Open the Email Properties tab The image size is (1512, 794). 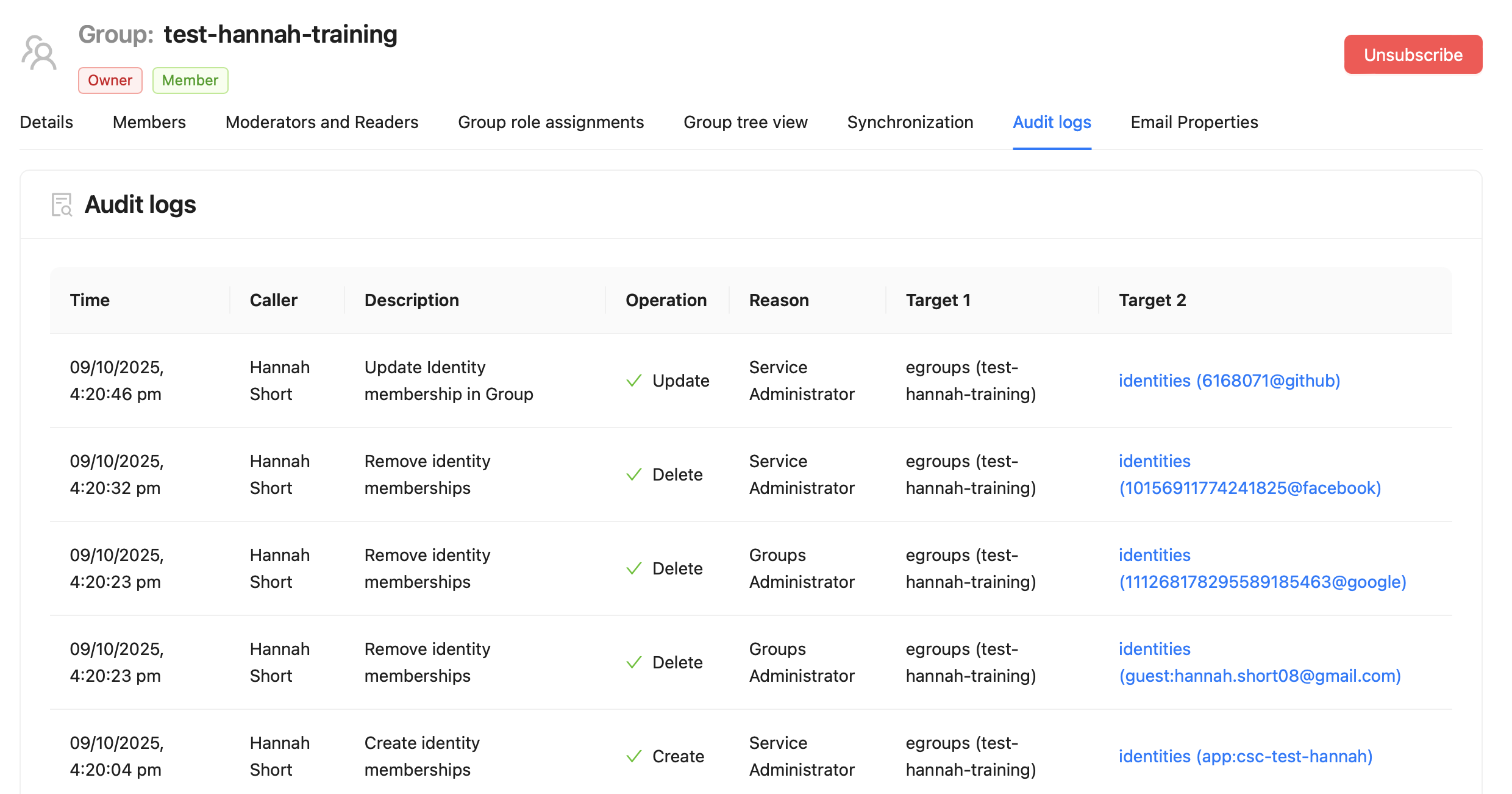click(x=1194, y=122)
